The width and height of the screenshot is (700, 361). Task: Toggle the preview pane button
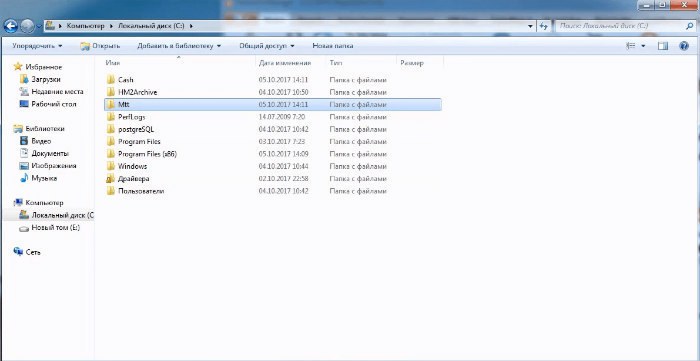click(x=663, y=46)
